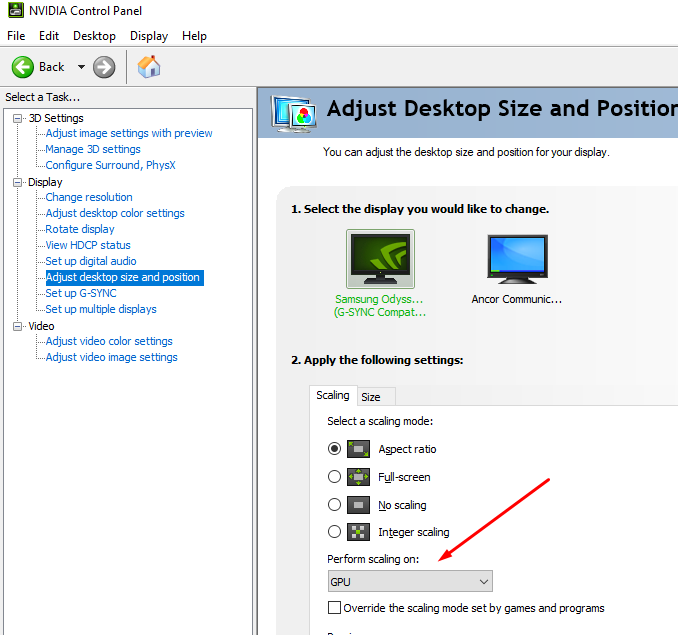The height and width of the screenshot is (635, 678).
Task: Collapse the Display tree node
Action: pos(17,182)
